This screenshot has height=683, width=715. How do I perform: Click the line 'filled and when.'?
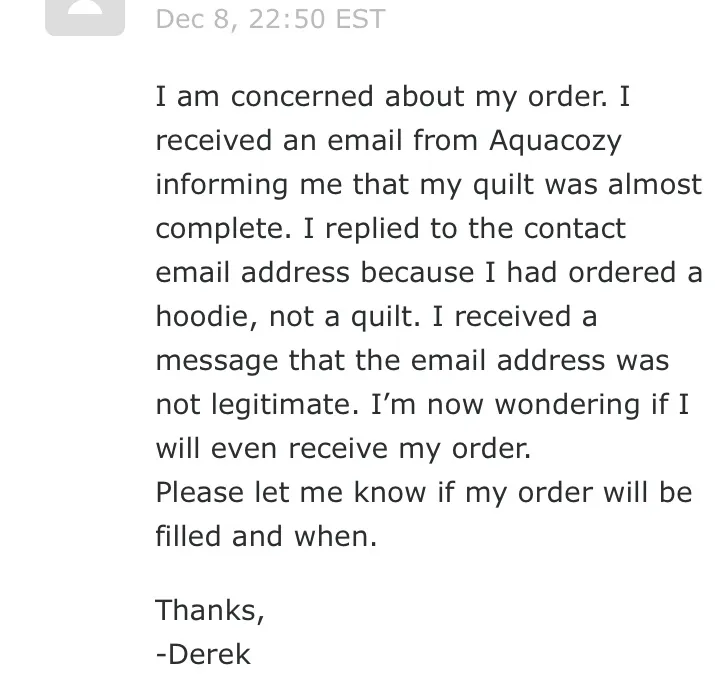266,537
